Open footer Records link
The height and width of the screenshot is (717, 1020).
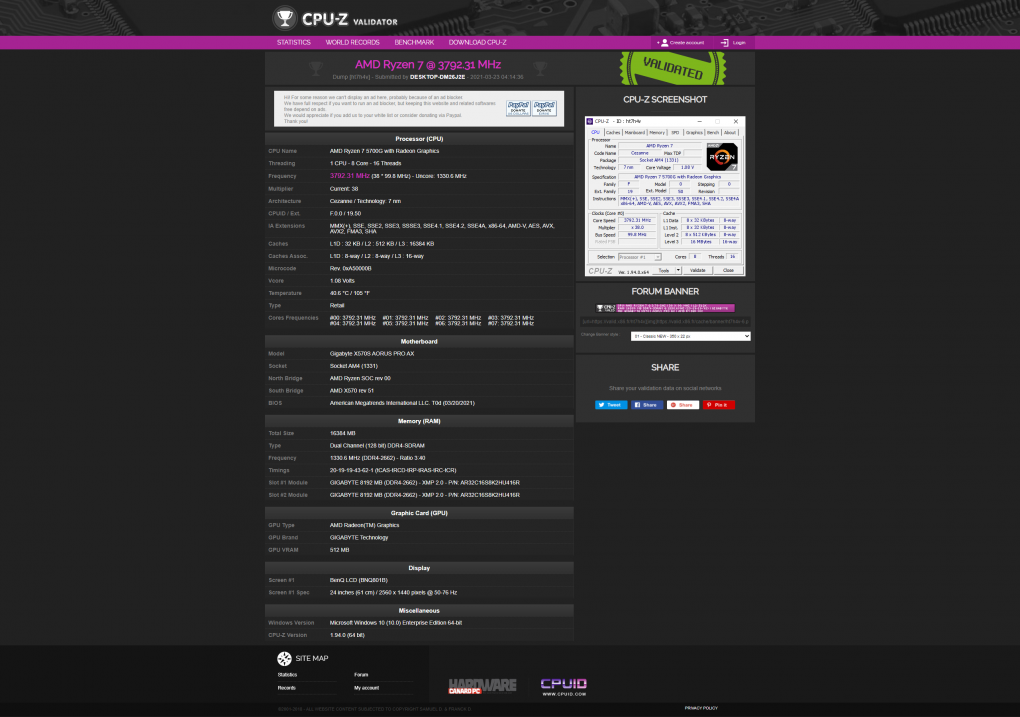287,688
